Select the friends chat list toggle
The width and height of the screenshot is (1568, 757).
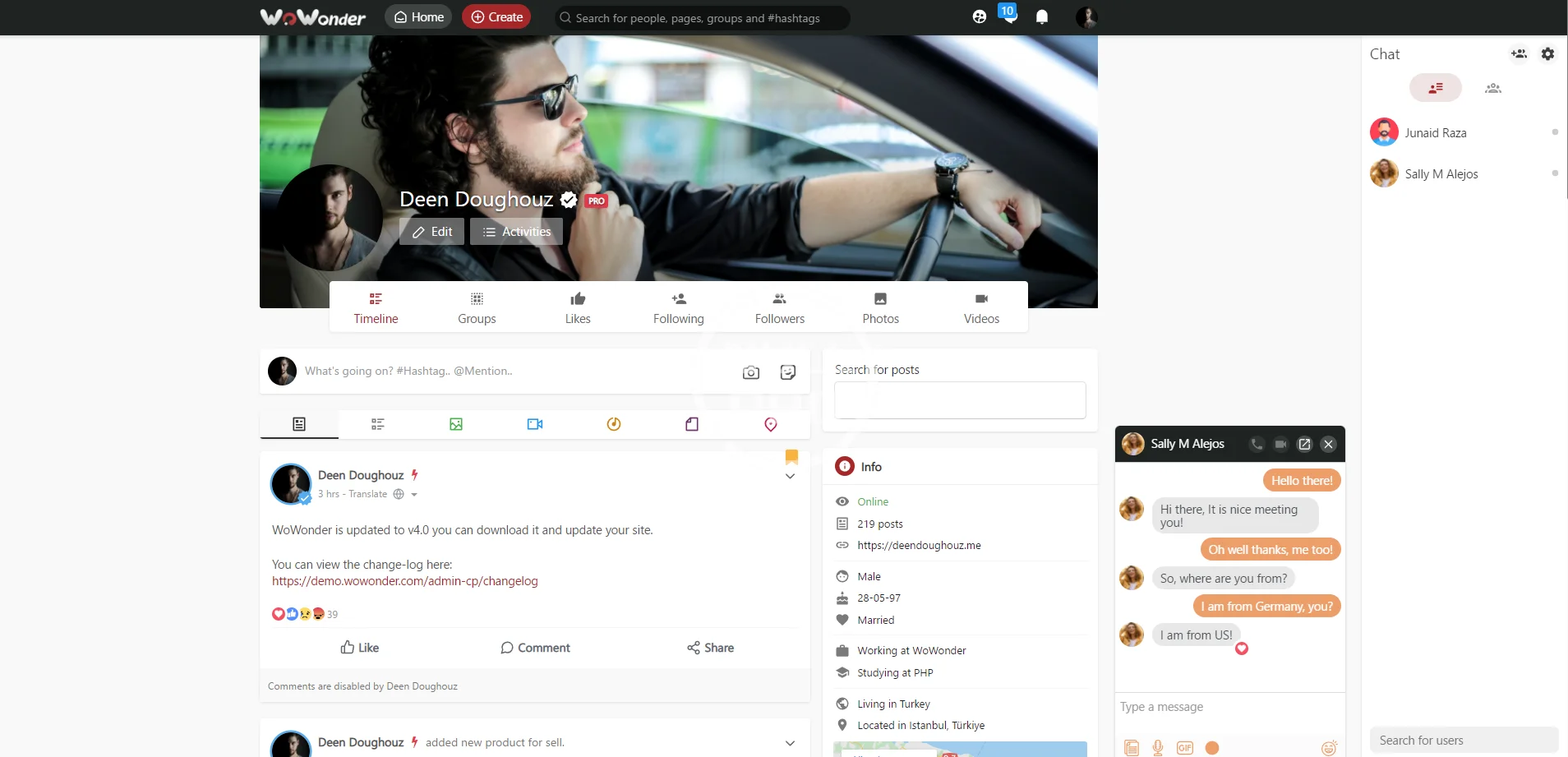(1436, 88)
